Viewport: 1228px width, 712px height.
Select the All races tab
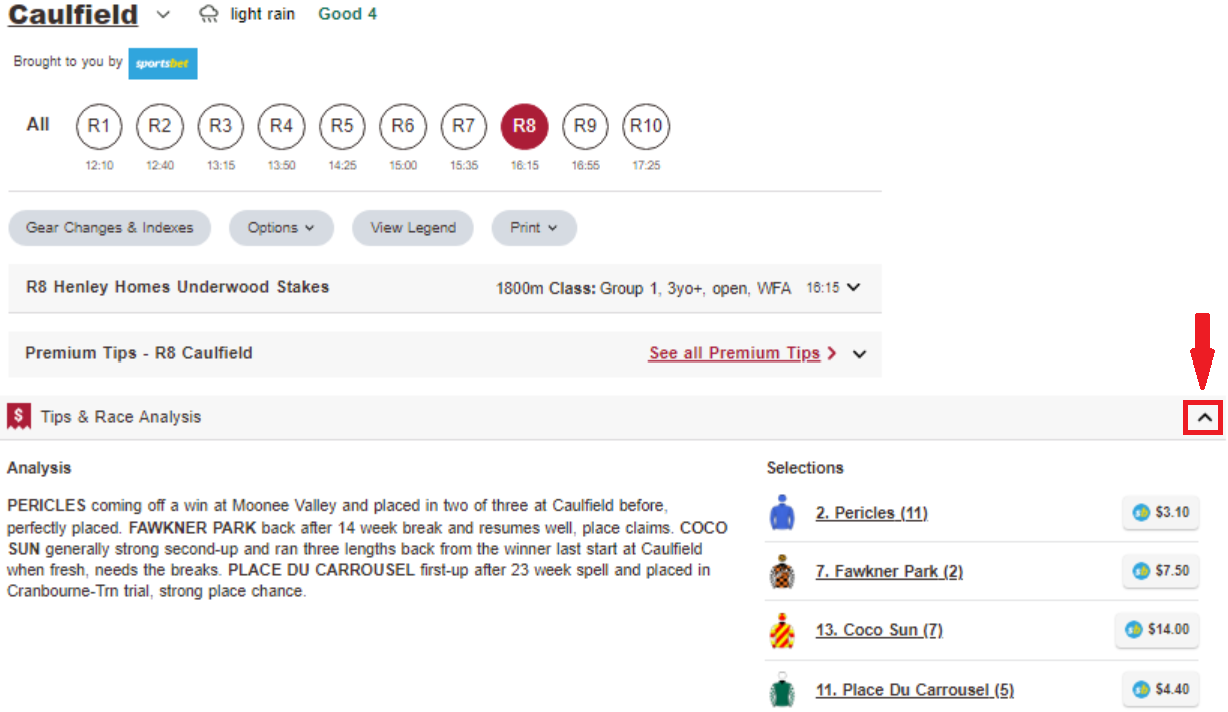pyautogui.click(x=38, y=125)
